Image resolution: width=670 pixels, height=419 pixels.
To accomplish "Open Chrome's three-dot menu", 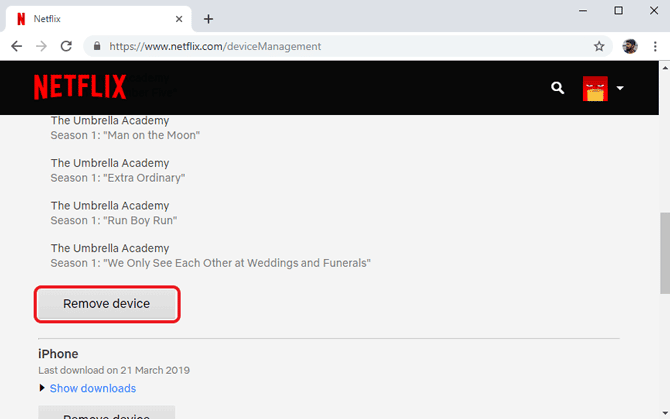I will pyautogui.click(x=655, y=46).
